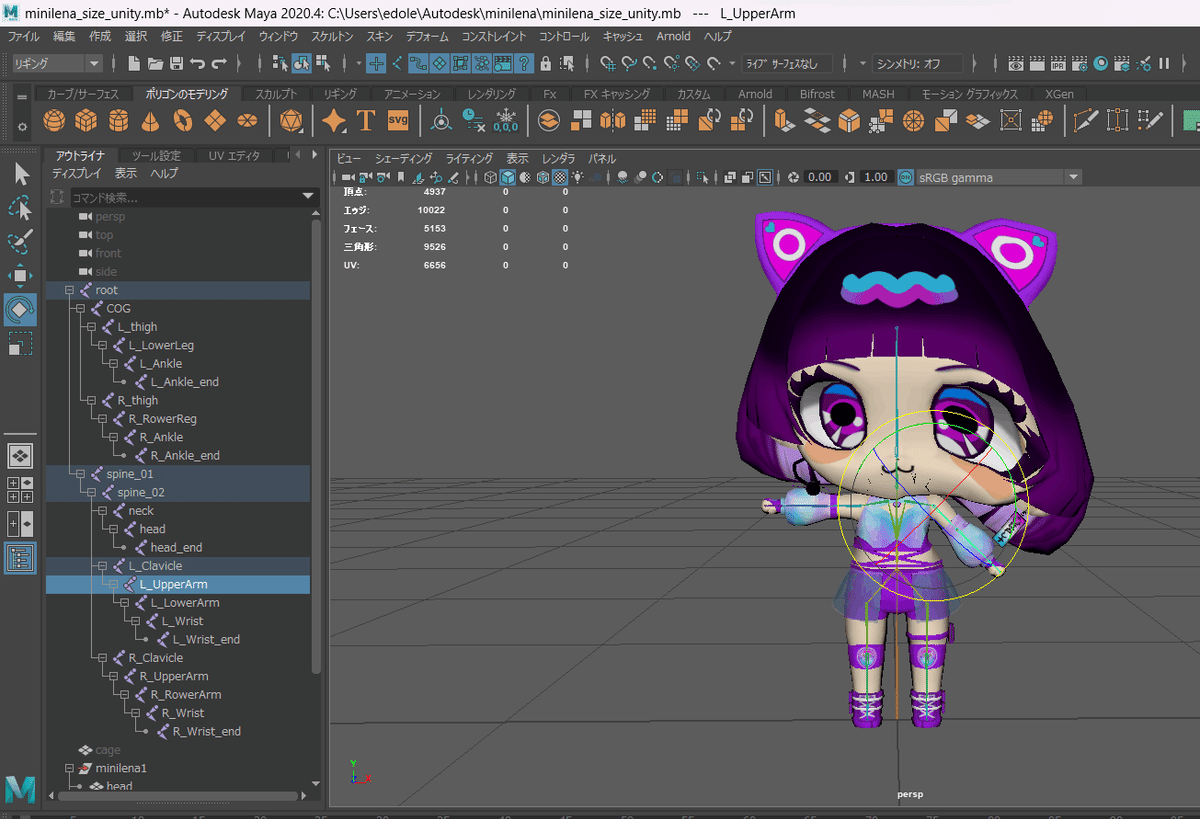Click the Multi-Cut tool shelf icon

pyautogui.click(x=1085, y=121)
